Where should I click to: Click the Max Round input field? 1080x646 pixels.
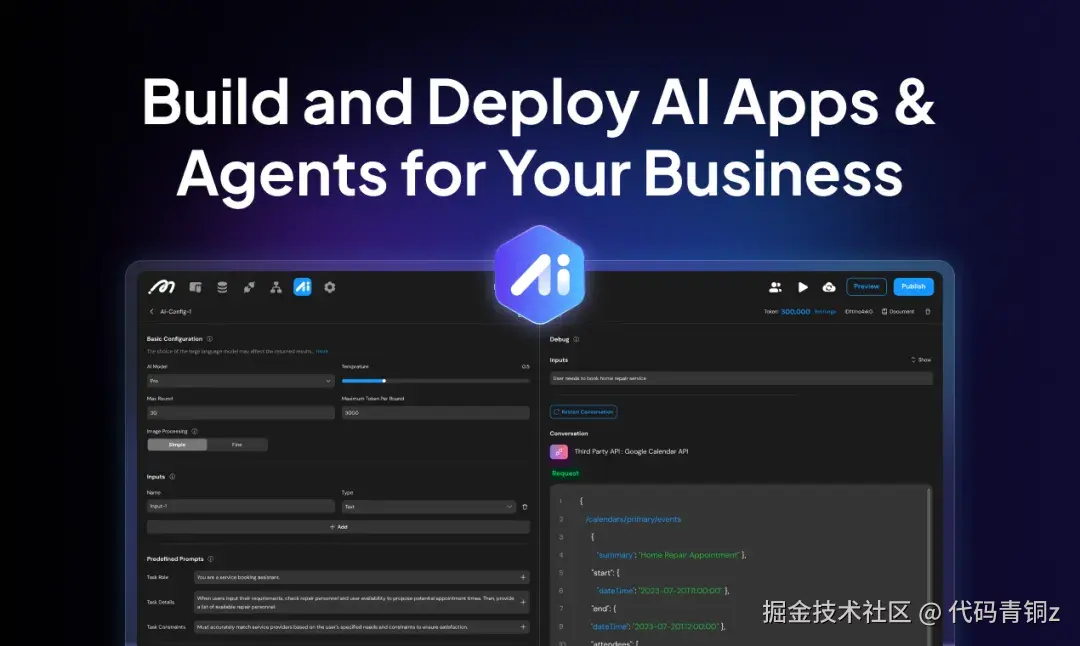tap(240, 413)
